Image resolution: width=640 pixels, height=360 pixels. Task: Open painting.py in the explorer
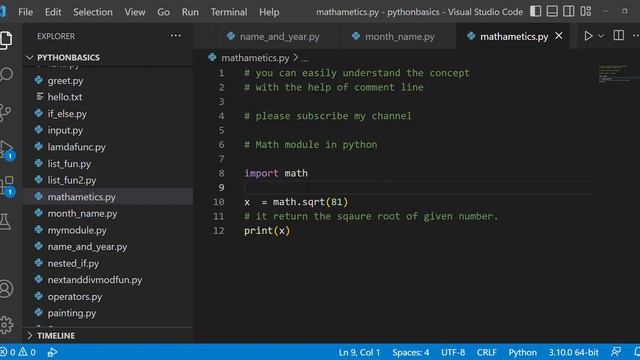pos(72,313)
